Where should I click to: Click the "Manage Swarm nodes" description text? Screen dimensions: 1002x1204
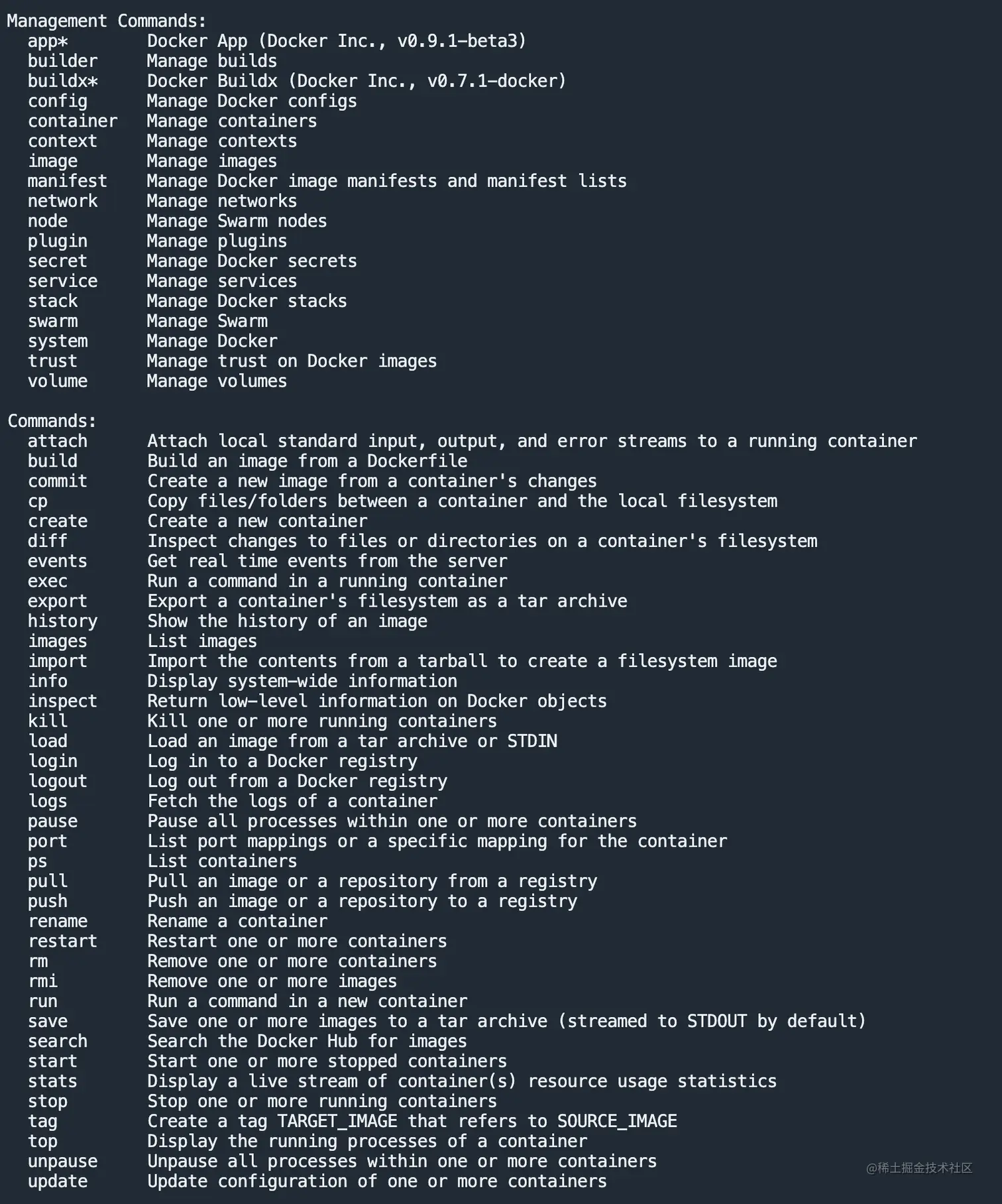coord(237,221)
